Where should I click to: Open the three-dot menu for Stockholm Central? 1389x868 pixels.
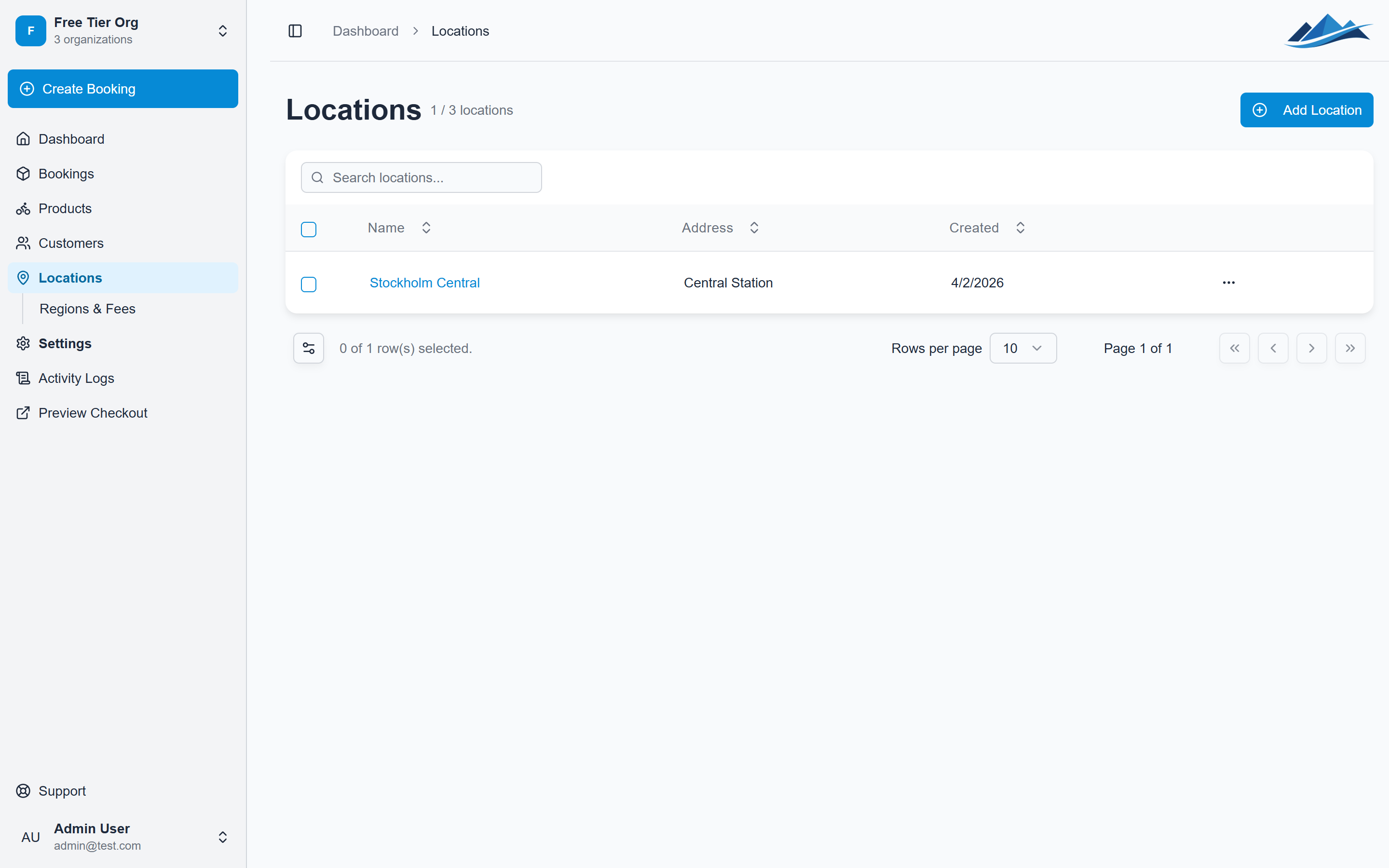pos(1228,283)
